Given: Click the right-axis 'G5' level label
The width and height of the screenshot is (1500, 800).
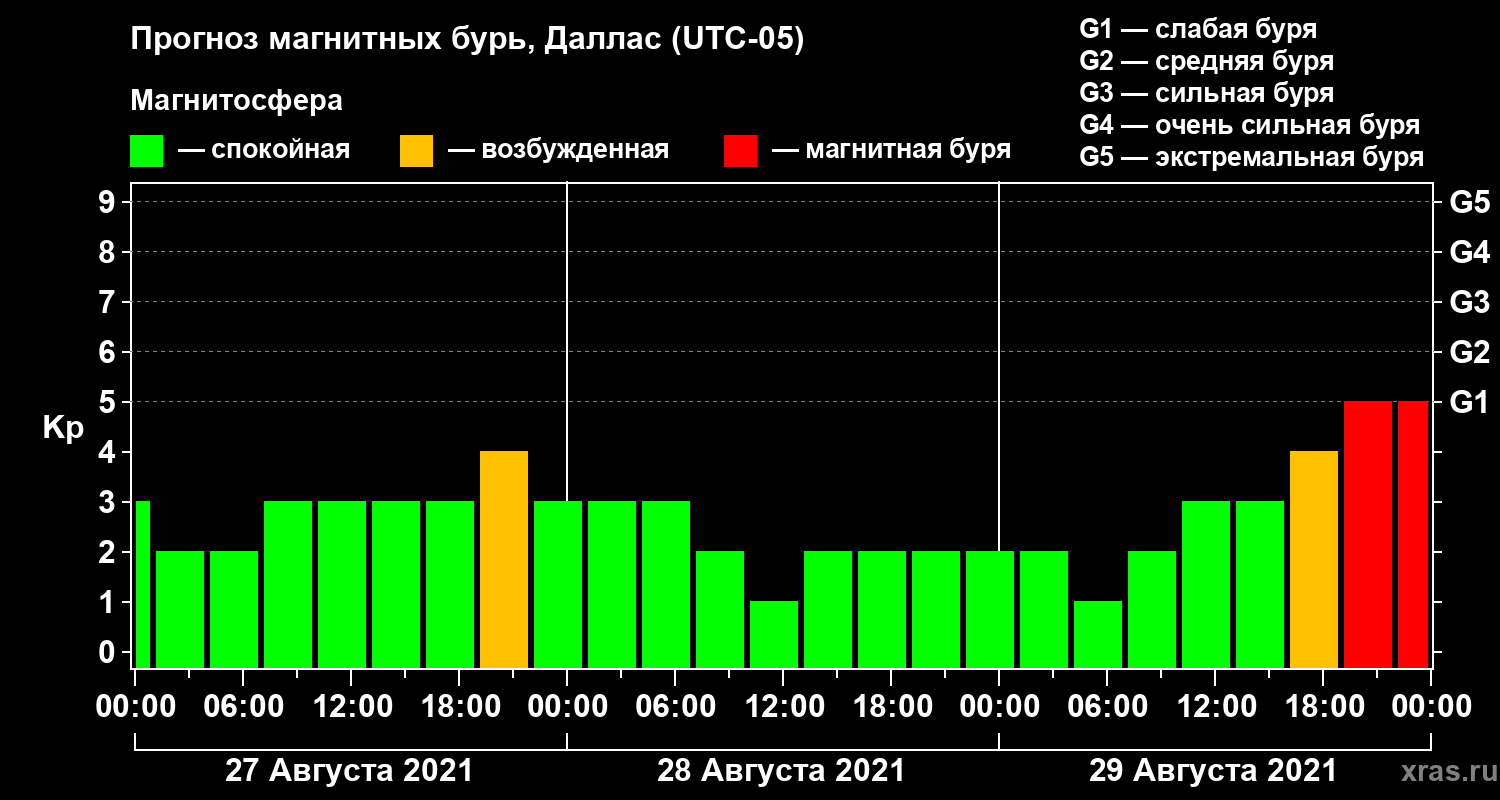Looking at the screenshot, I should (1469, 202).
